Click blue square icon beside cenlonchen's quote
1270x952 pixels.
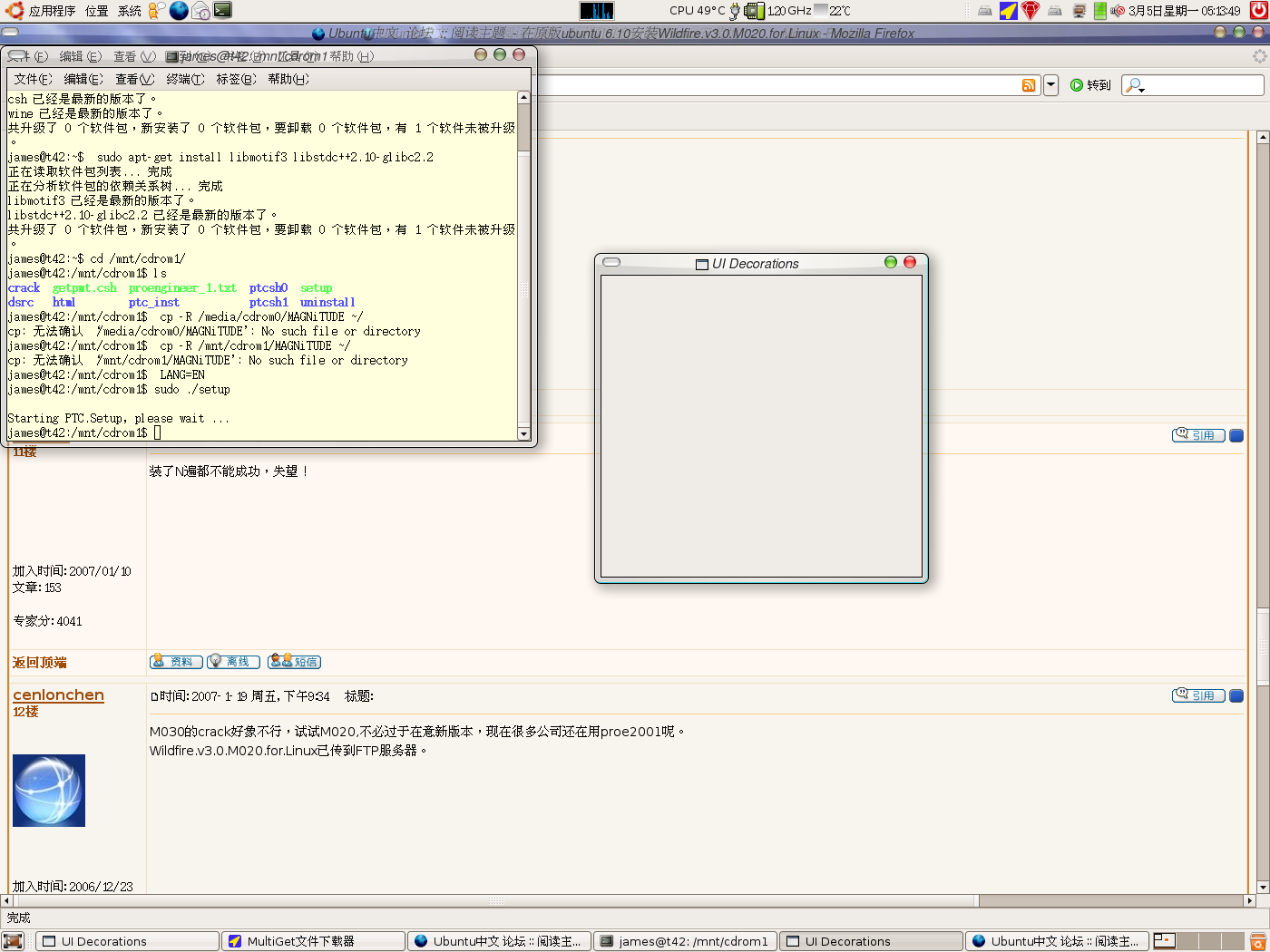pyautogui.click(x=1236, y=695)
